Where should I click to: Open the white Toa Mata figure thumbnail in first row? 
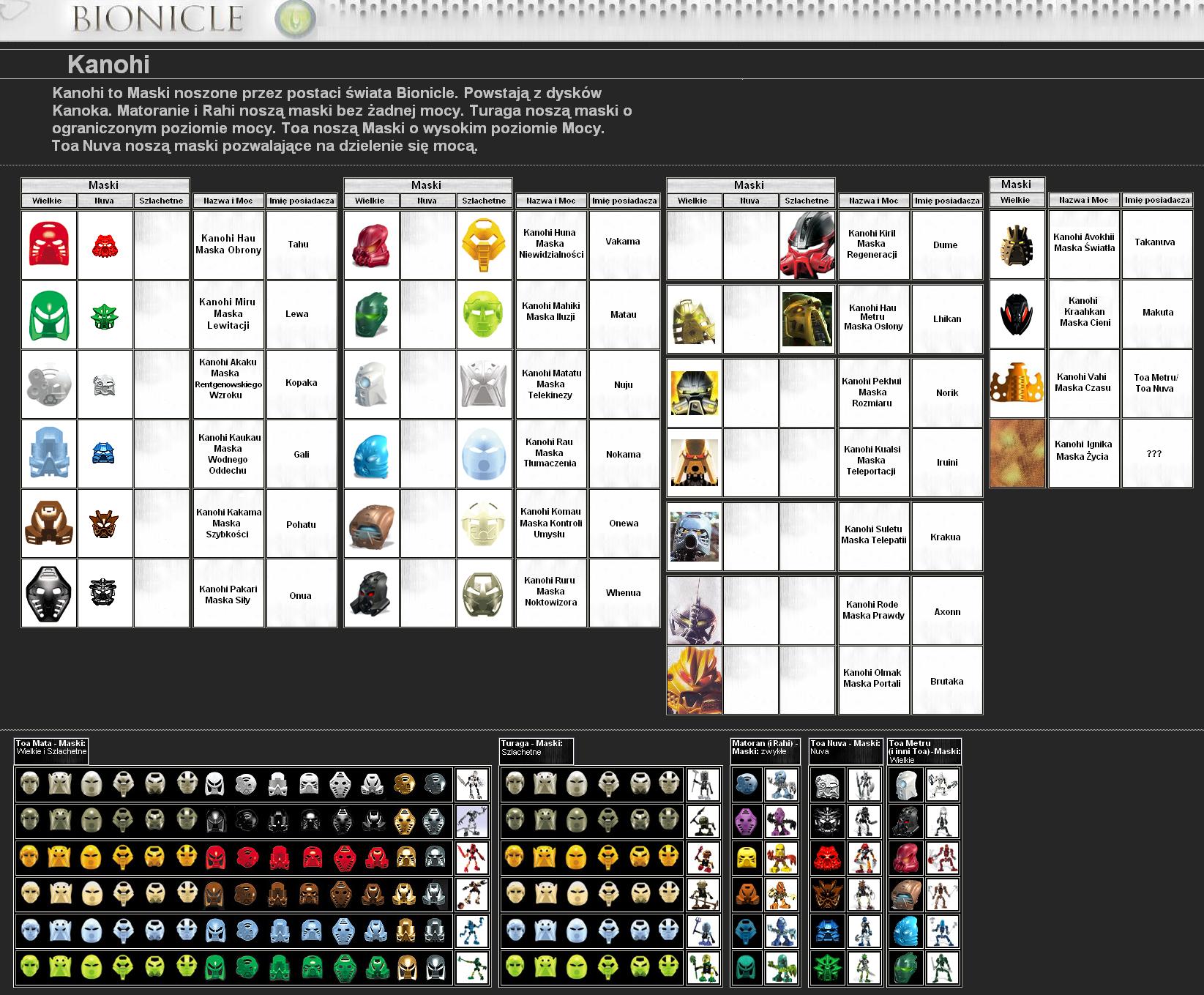click(x=472, y=785)
